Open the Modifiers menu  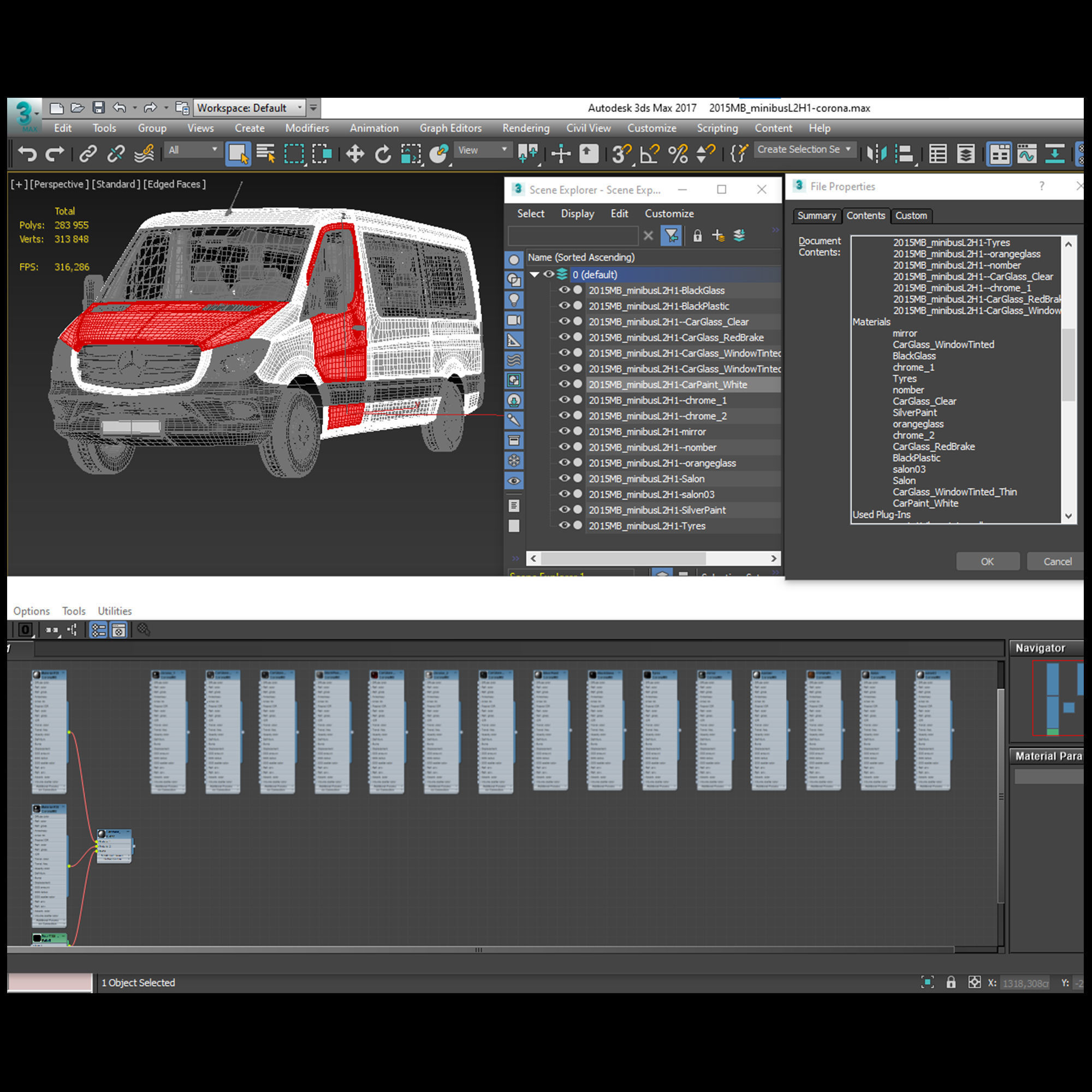307,128
